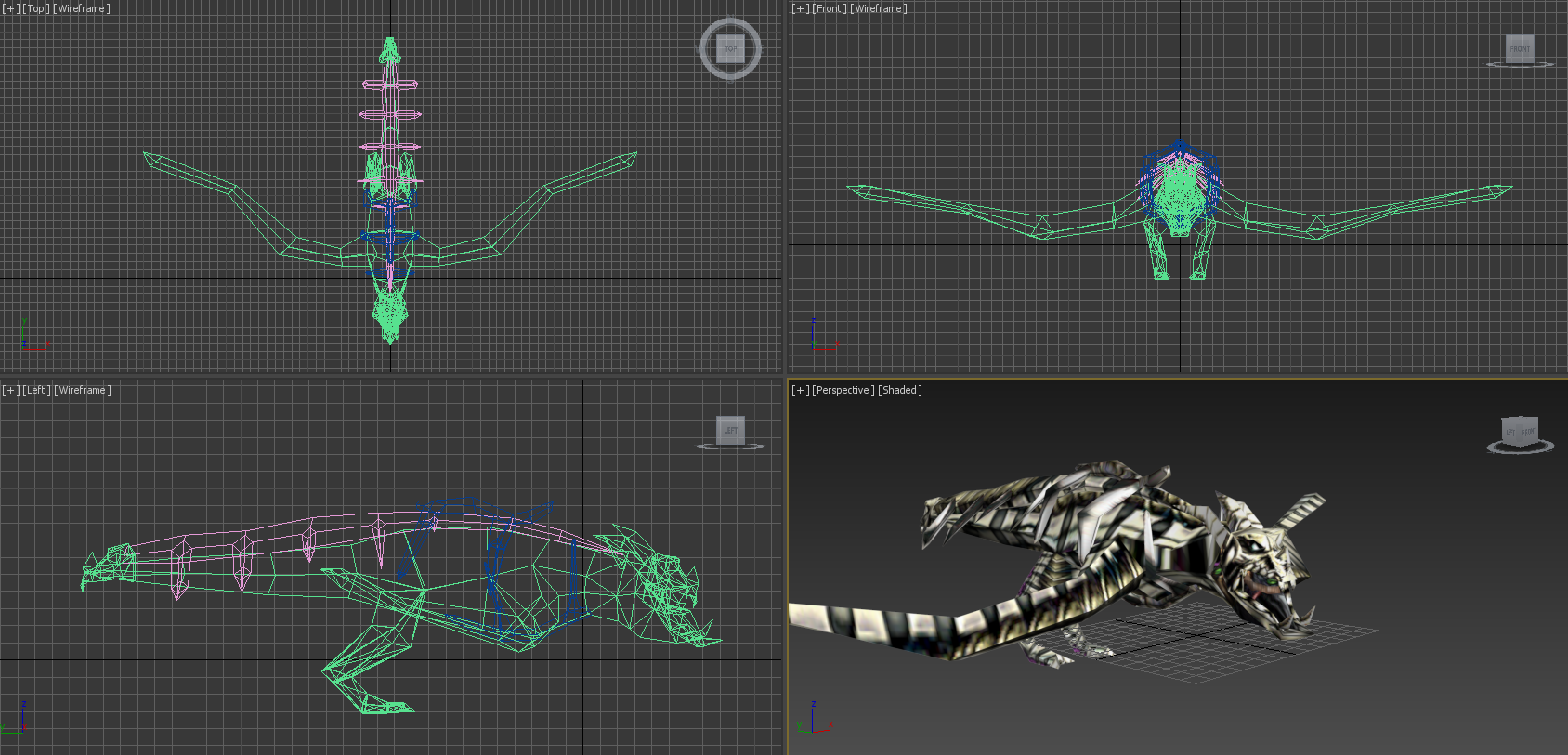The width and height of the screenshot is (1568, 755).
Task: Open the [Perspective] view label menu
Action: click(x=843, y=390)
